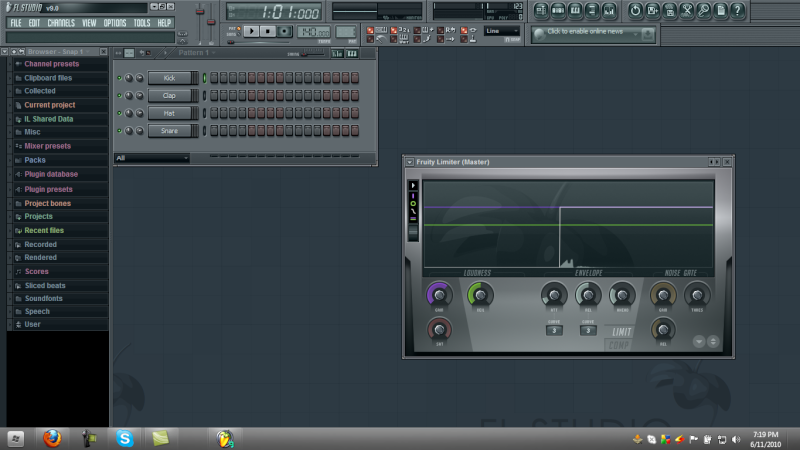Open the step sequencer window from the toolbar
The image size is (800, 450).
[x=558, y=10]
